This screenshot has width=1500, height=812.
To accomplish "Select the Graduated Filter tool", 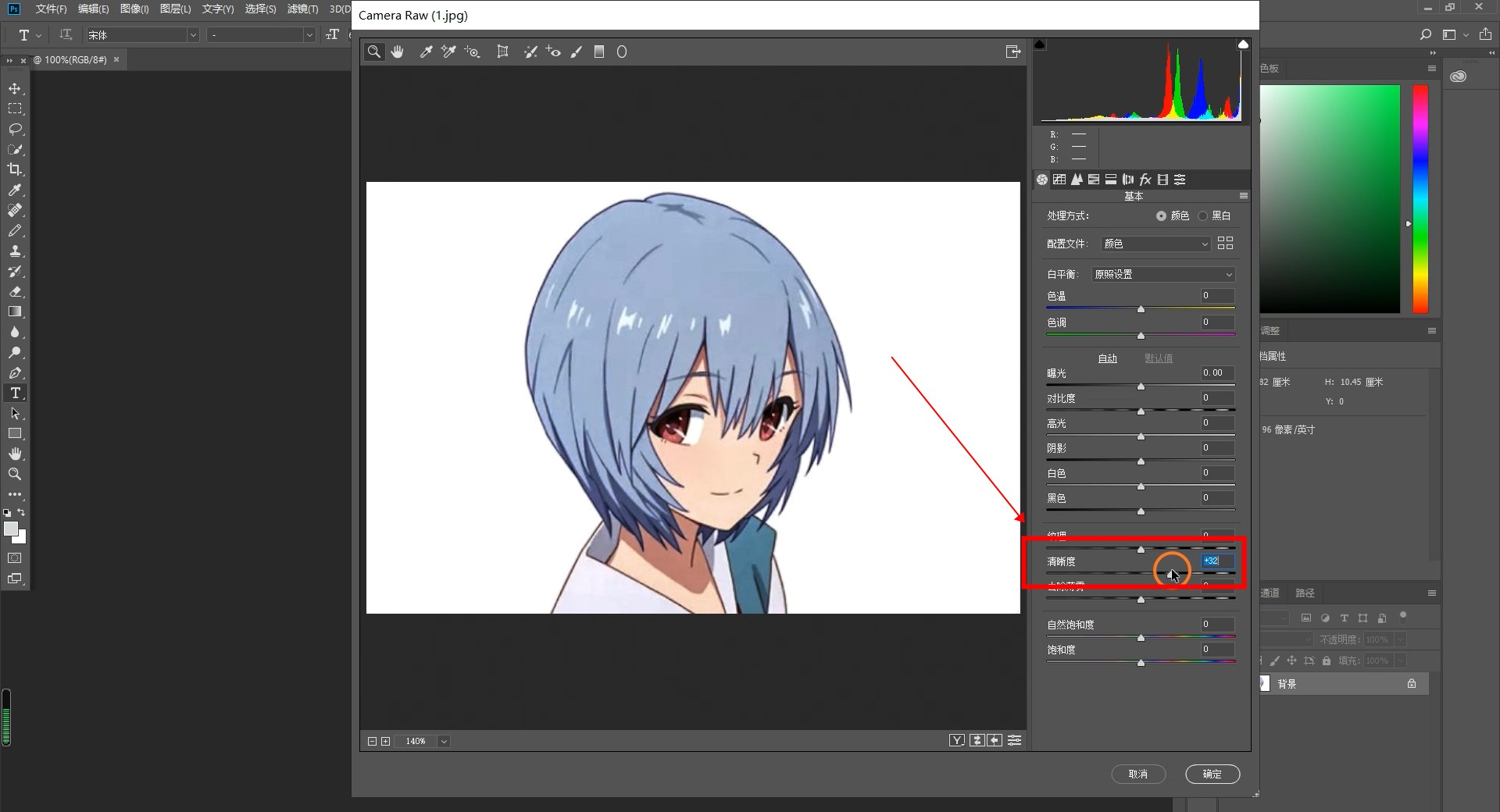I will (x=599, y=52).
